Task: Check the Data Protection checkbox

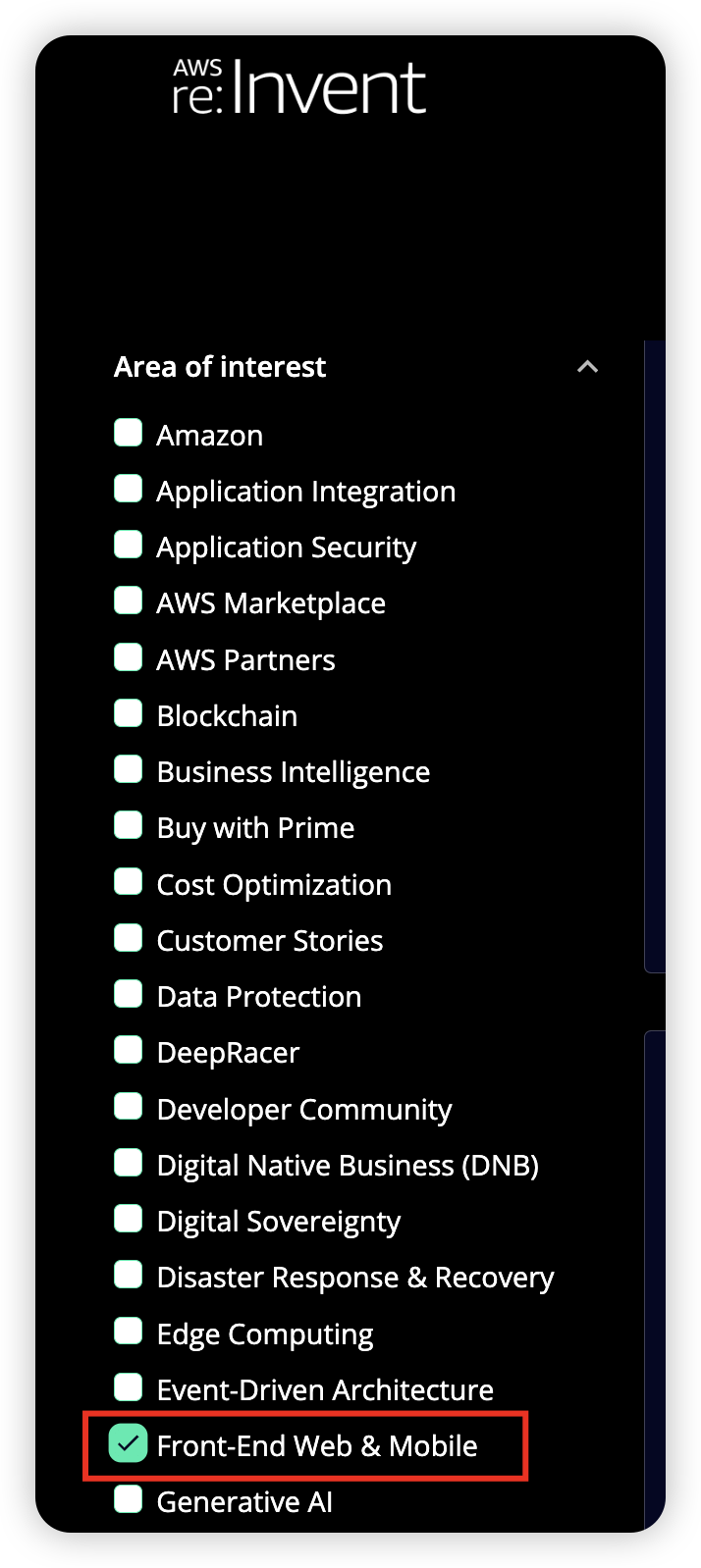Action: (x=129, y=994)
